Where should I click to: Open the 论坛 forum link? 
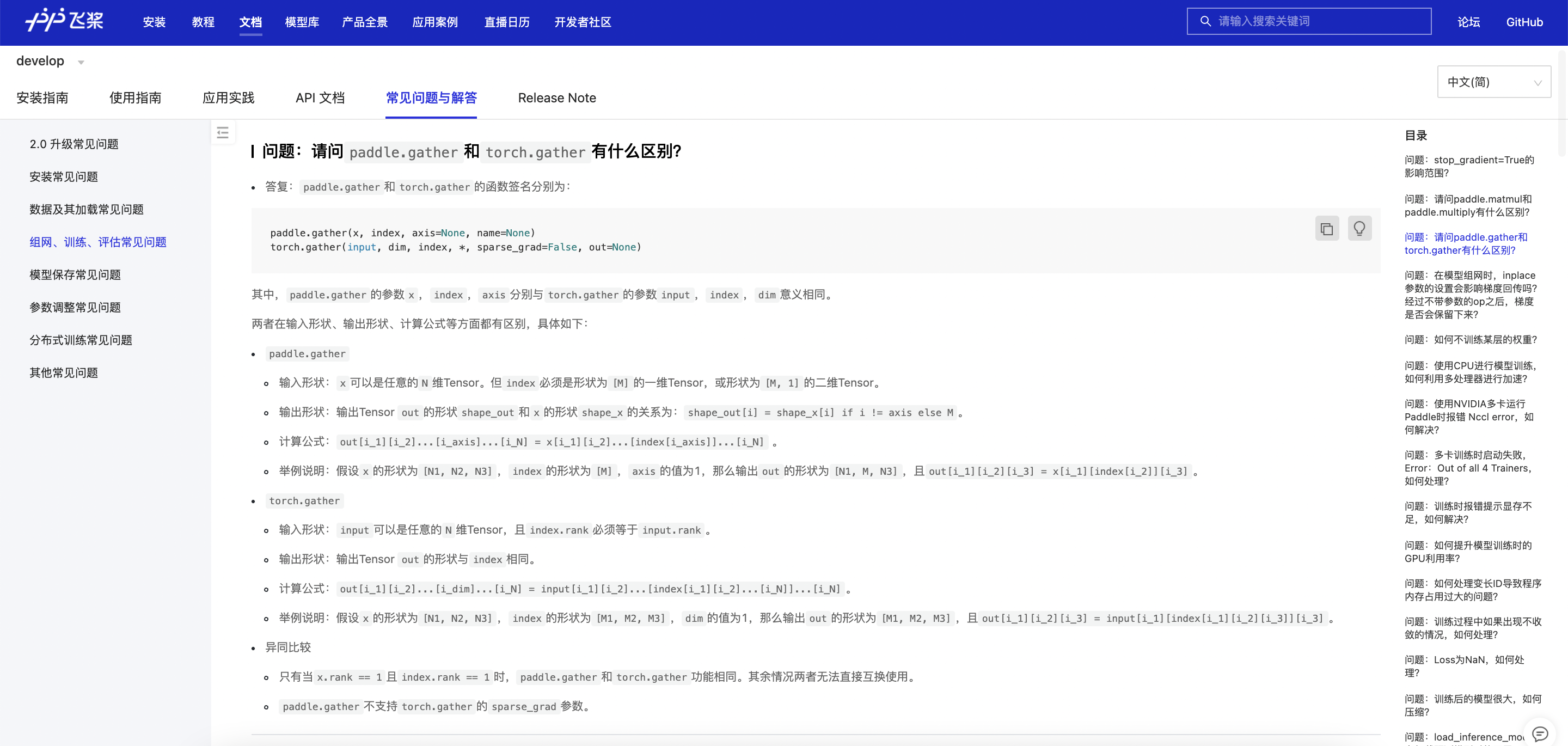tap(1468, 22)
